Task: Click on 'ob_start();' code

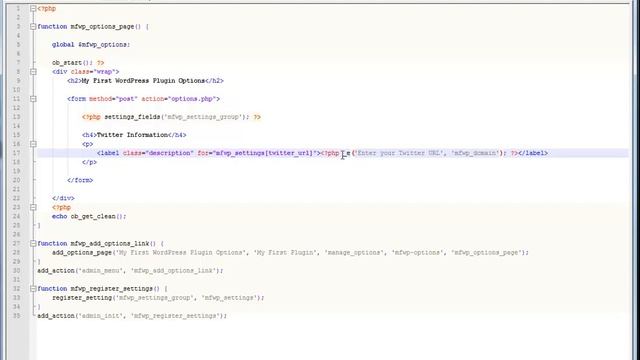Action: (x=72, y=62)
